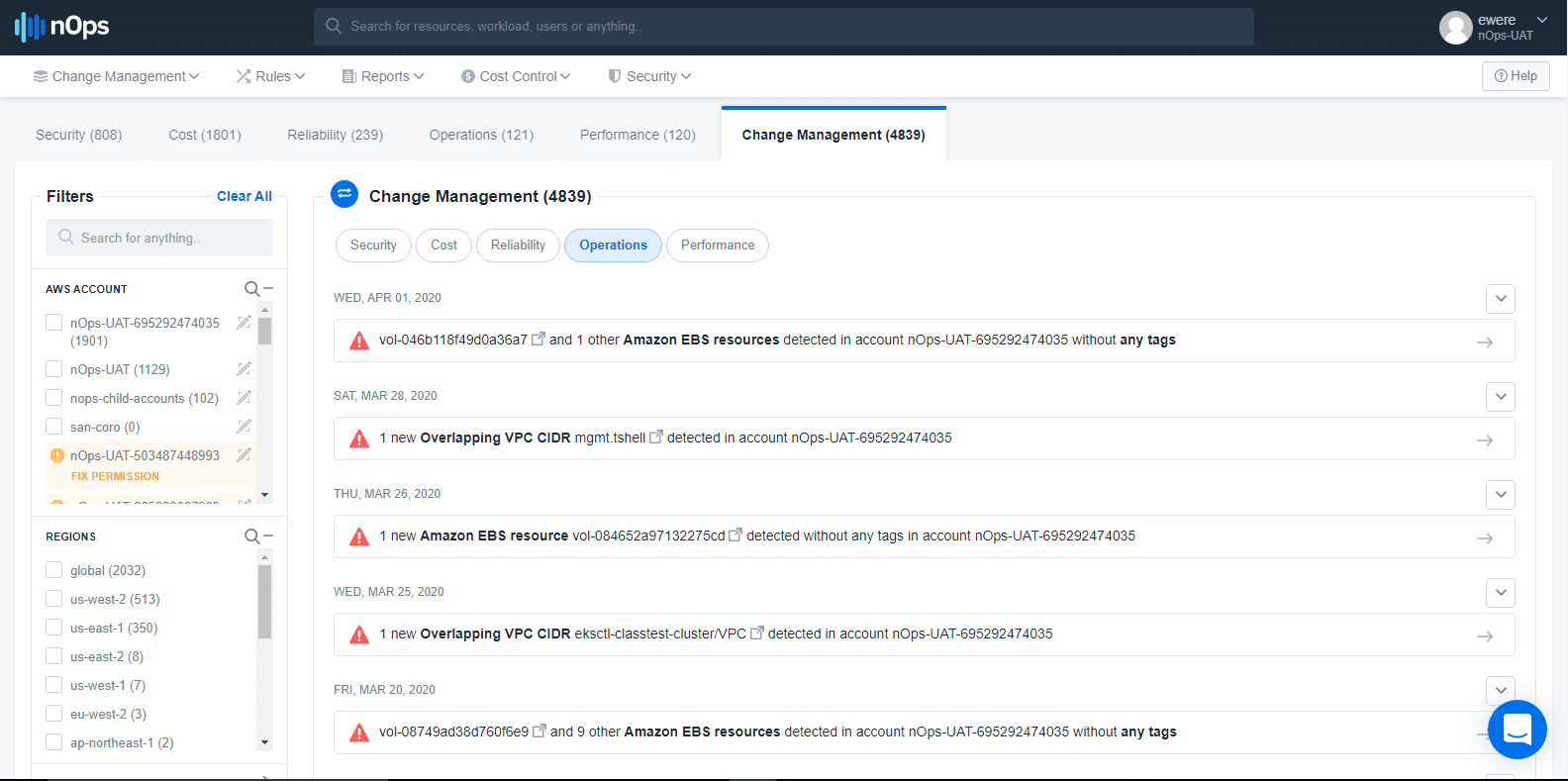1568x781 pixels.
Task: Open the Rules menu
Action: (x=270, y=76)
